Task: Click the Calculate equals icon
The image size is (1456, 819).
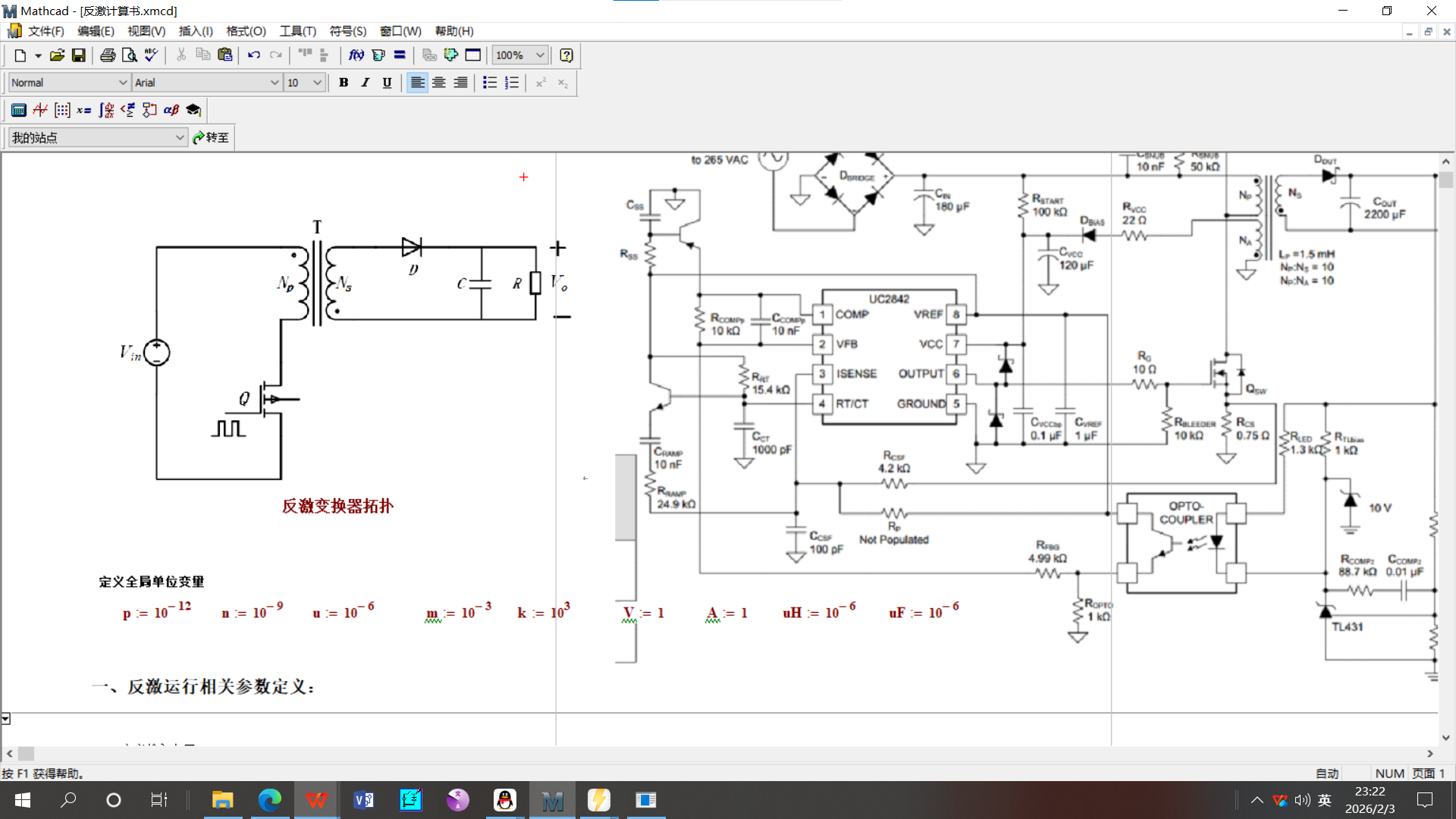Action: (x=400, y=55)
